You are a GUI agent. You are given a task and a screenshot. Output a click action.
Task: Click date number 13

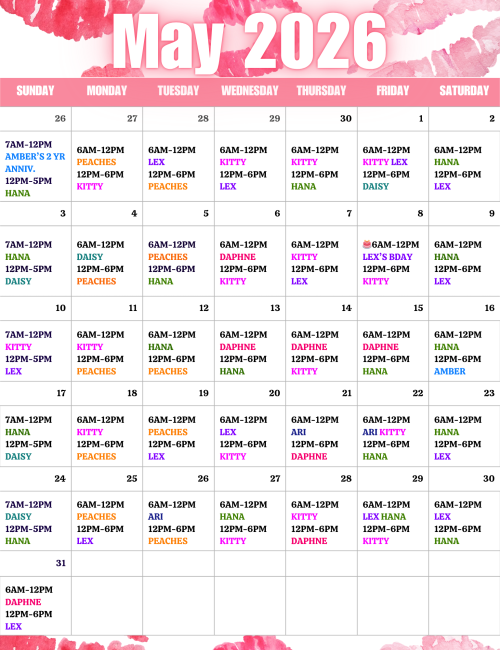275,308
